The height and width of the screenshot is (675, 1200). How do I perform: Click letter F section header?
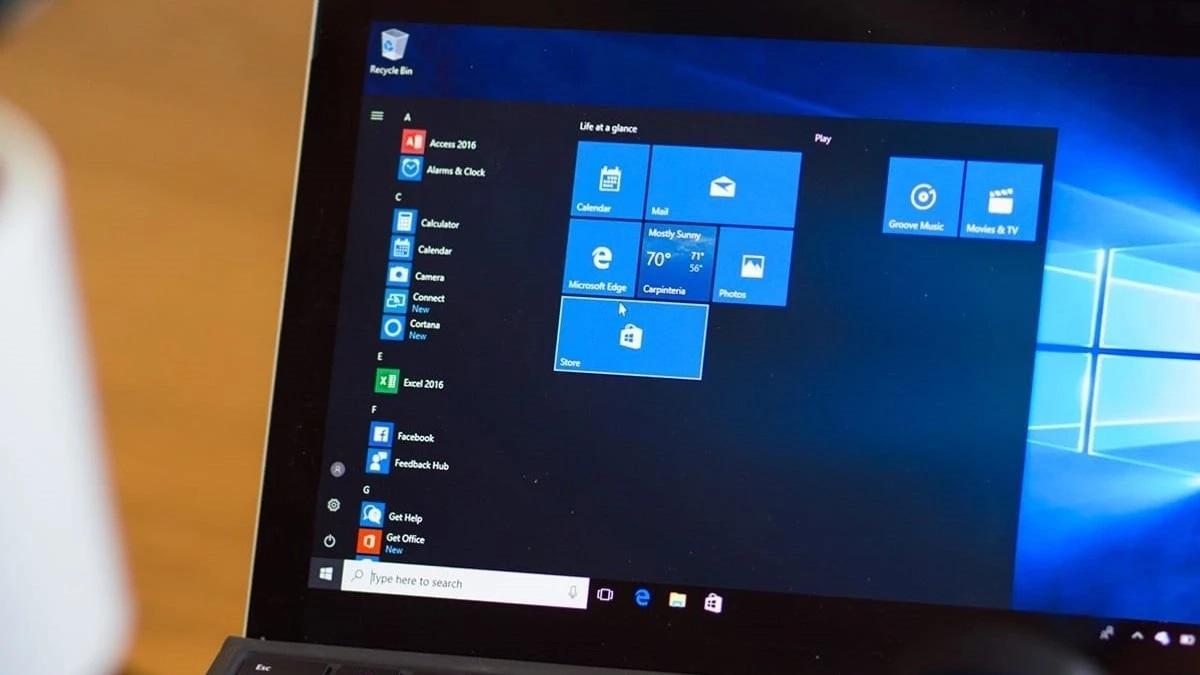(374, 410)
